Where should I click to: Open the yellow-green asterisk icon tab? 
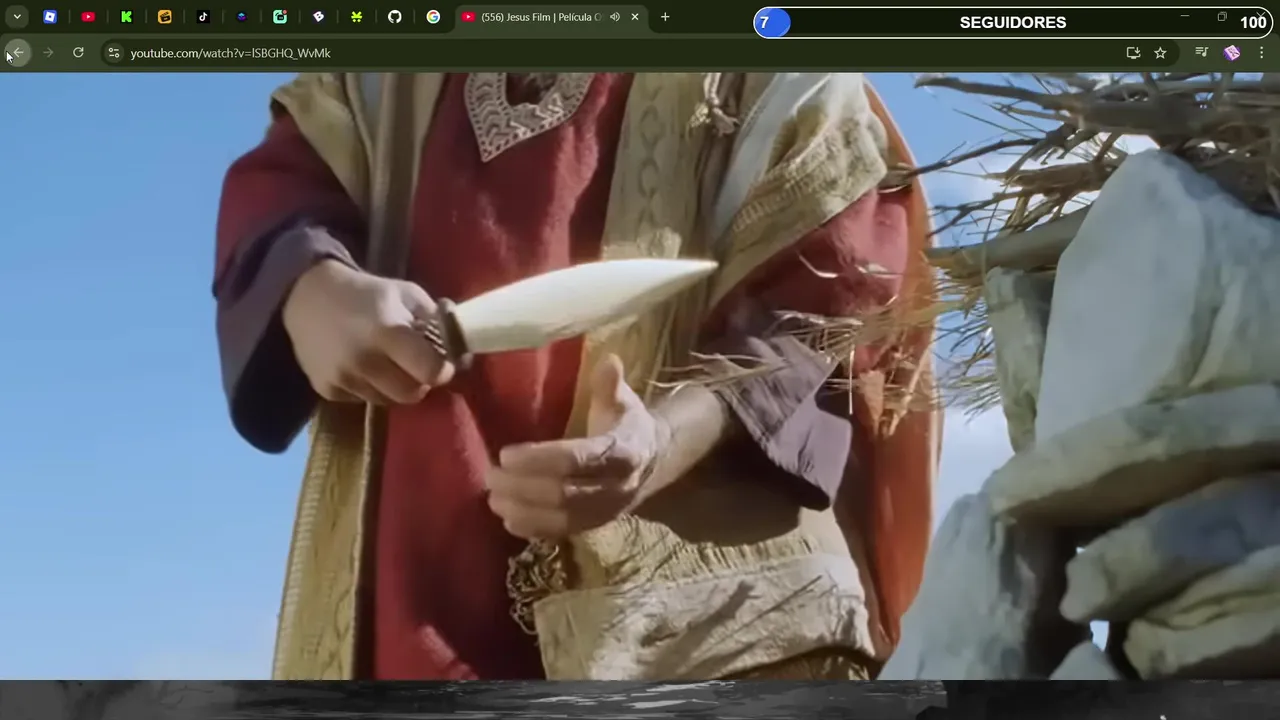pyautogui.click(x=357, y=17)
